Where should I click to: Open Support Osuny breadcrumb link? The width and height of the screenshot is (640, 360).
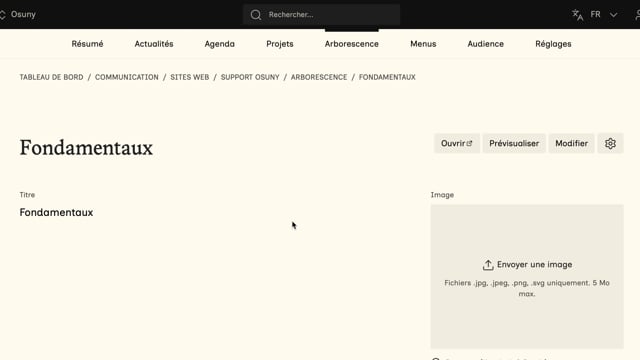(x=250, y=77)
